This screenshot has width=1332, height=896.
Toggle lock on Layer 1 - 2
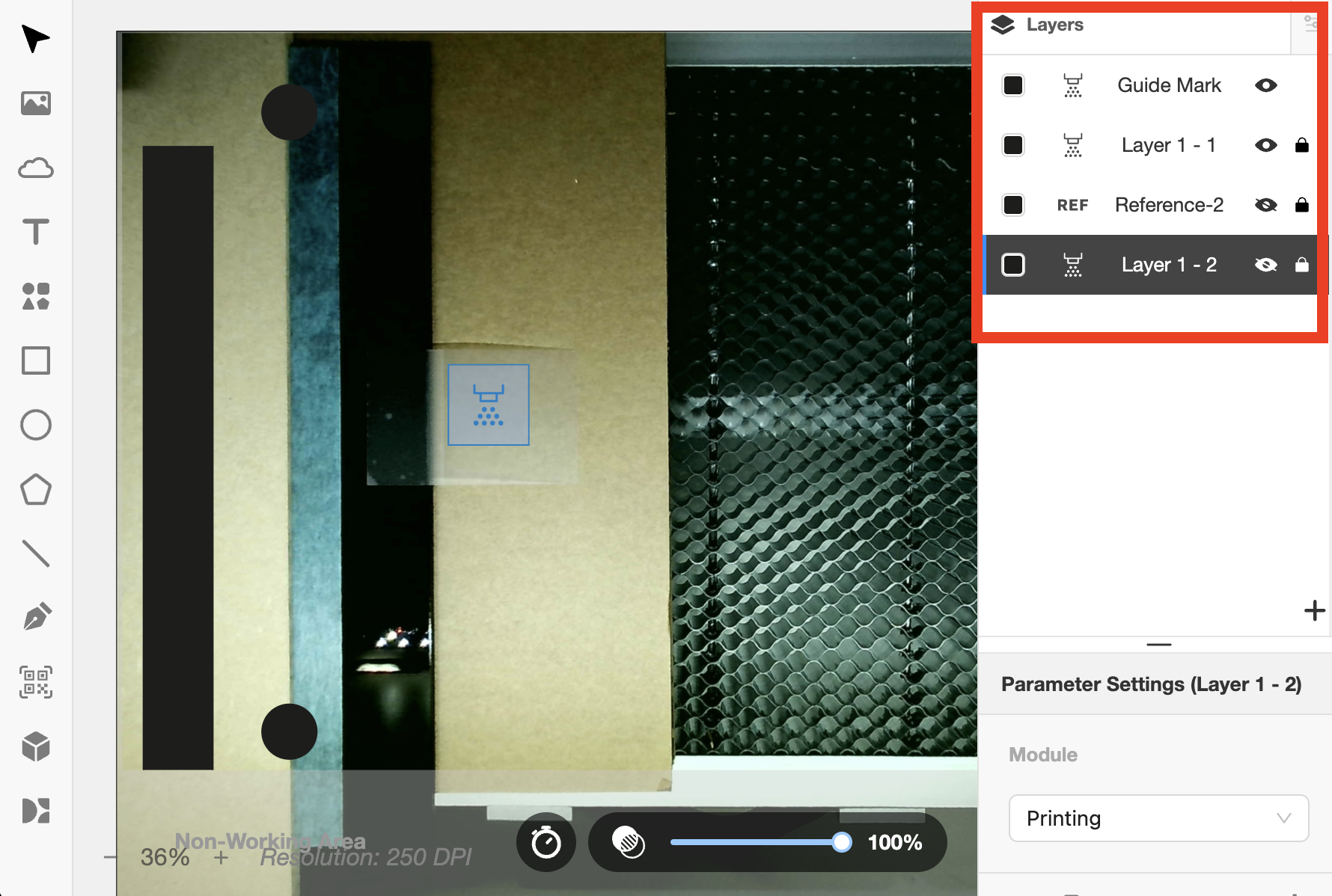[1302, 265]
